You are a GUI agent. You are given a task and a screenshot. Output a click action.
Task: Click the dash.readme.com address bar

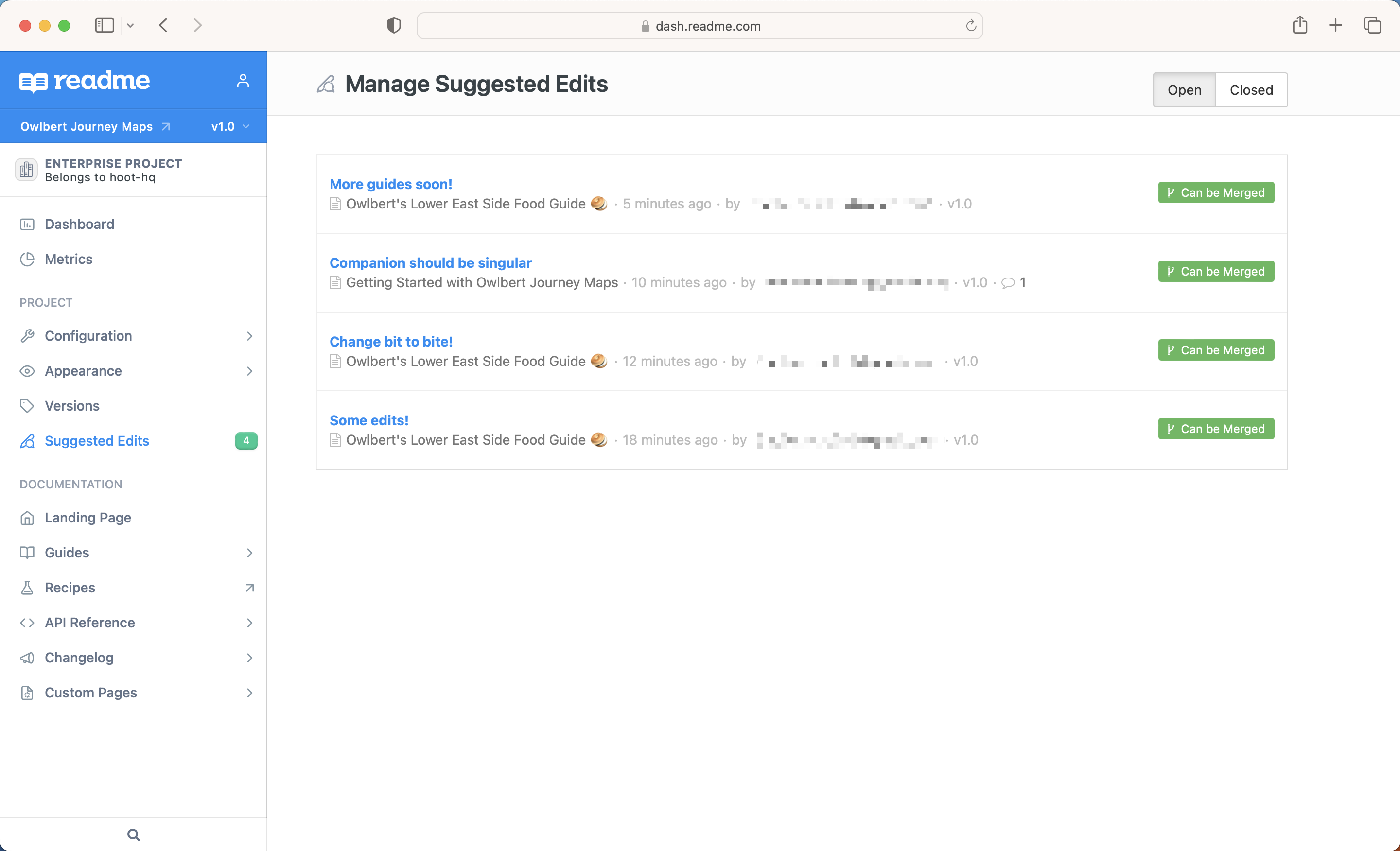tap(699, 26)
